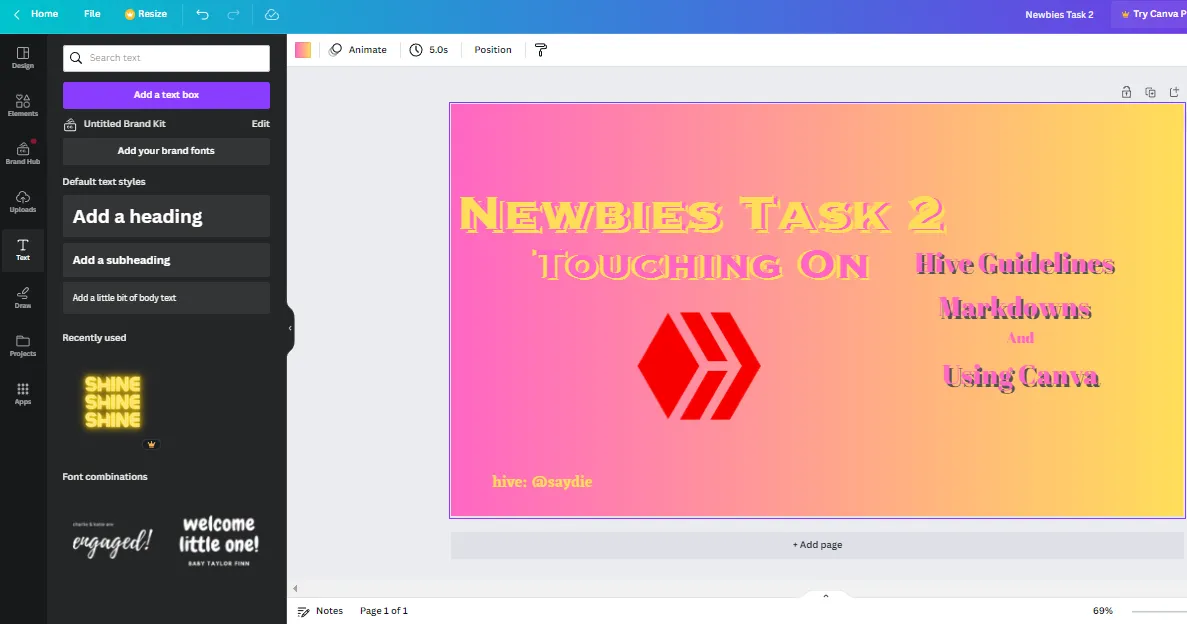Select the Hive Guidelines text on canvas

1015,264
